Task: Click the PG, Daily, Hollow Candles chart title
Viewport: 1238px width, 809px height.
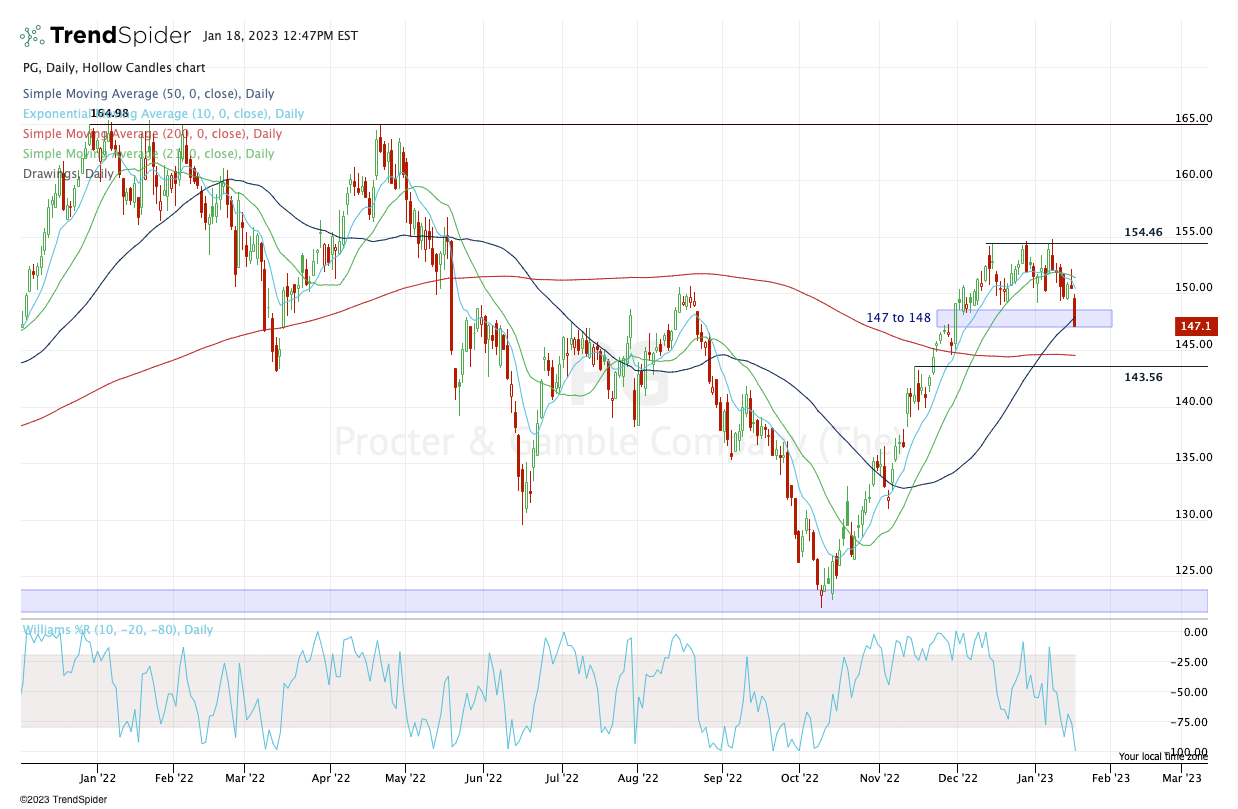Action: pyautogui.click(x=114, y=68)
